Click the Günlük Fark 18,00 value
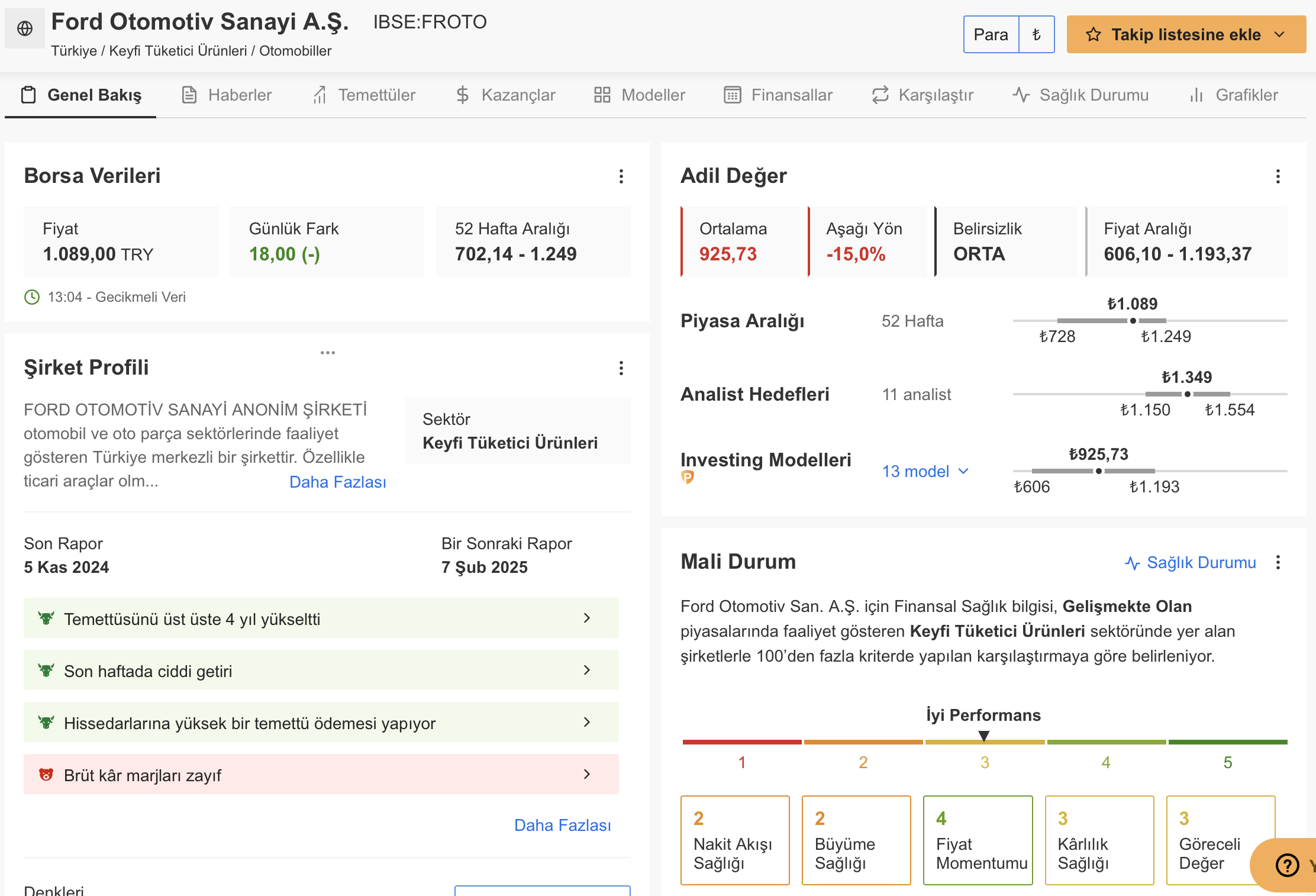 285,254
